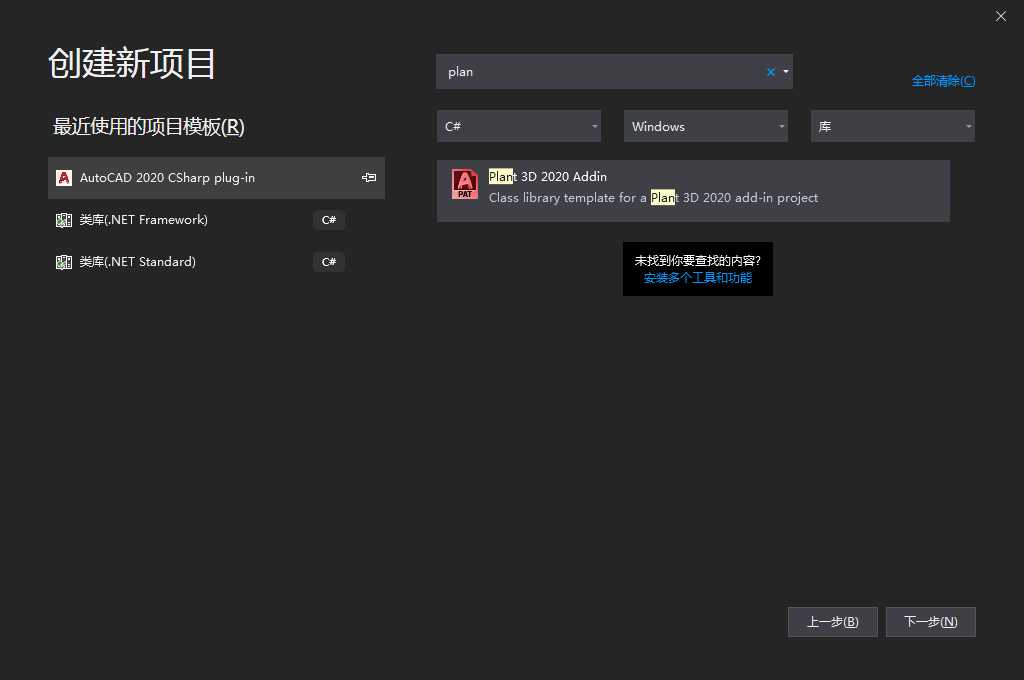Click the AutoCAD icon beside CSharp plug-in template

[64, 178]
